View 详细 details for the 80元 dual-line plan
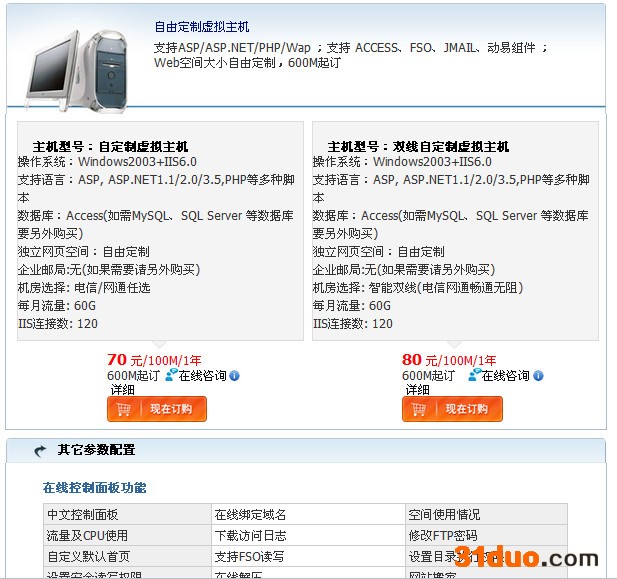This screenshot has width=617, height=579. [x=417, y=390]
